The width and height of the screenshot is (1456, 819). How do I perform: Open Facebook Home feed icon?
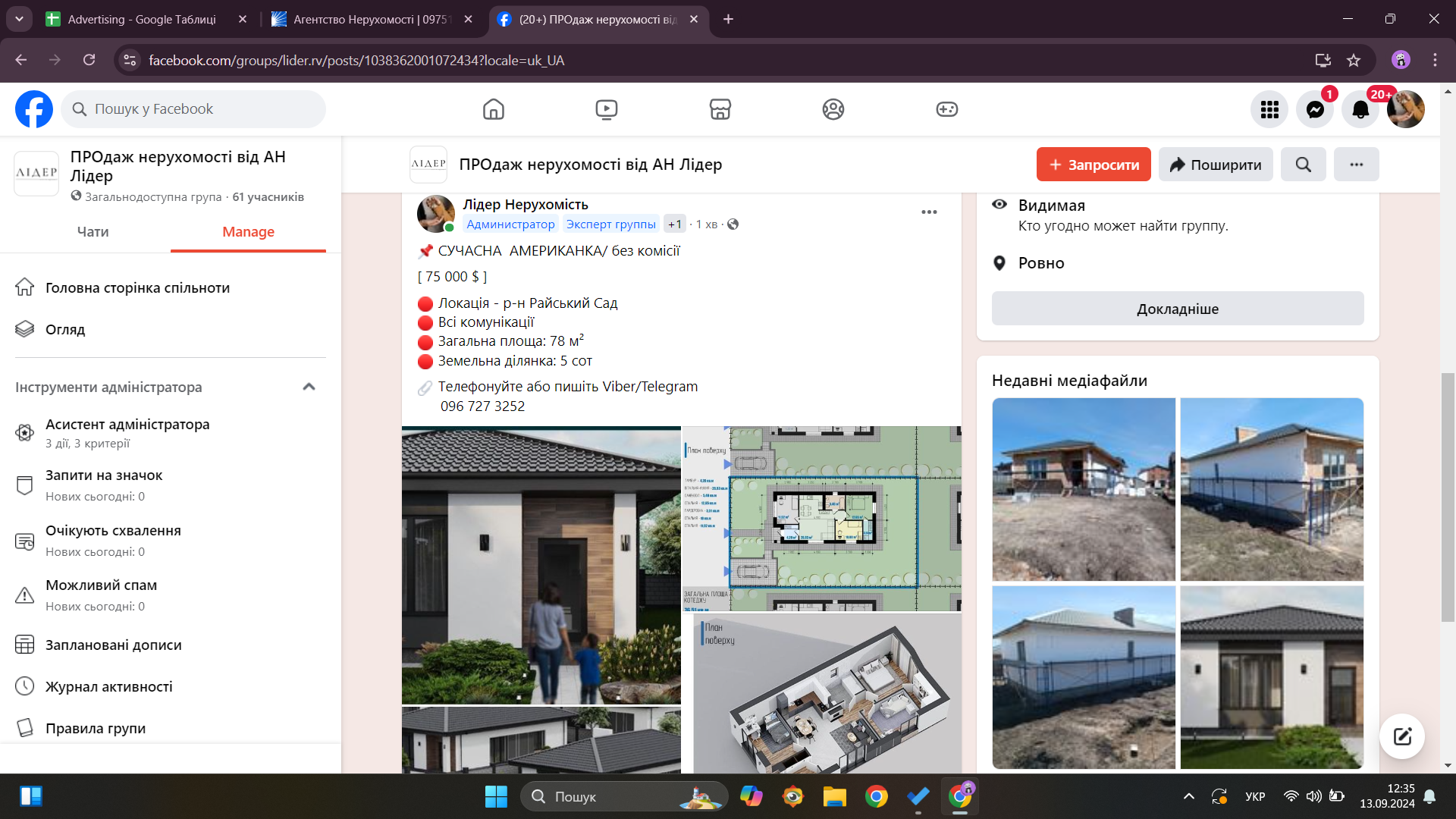(493, 109)
